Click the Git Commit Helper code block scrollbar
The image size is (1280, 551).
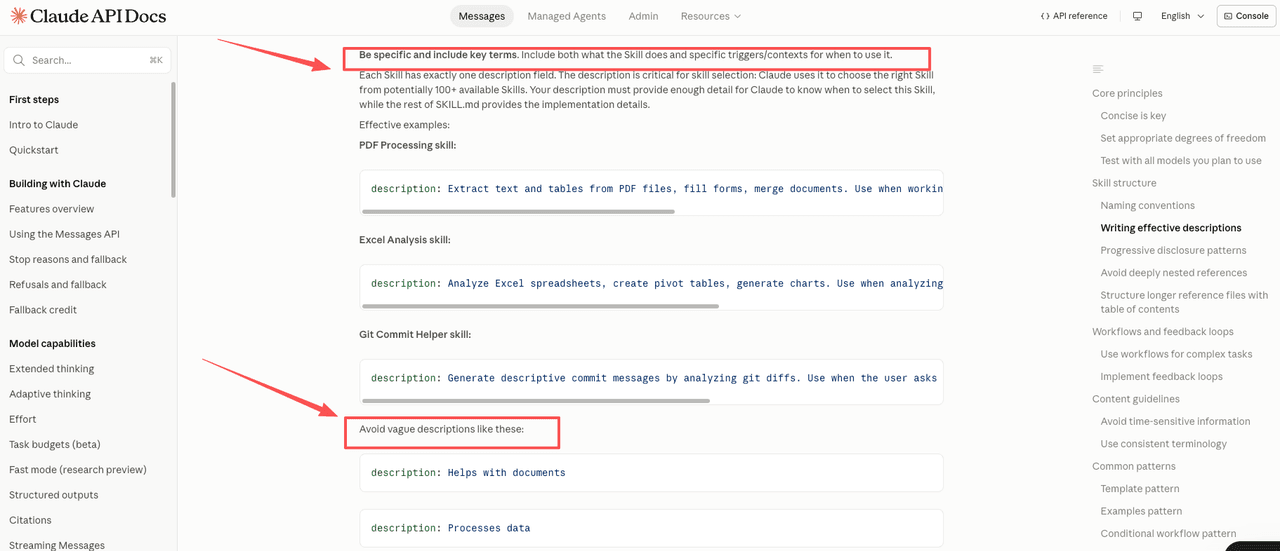coord(536,400)
